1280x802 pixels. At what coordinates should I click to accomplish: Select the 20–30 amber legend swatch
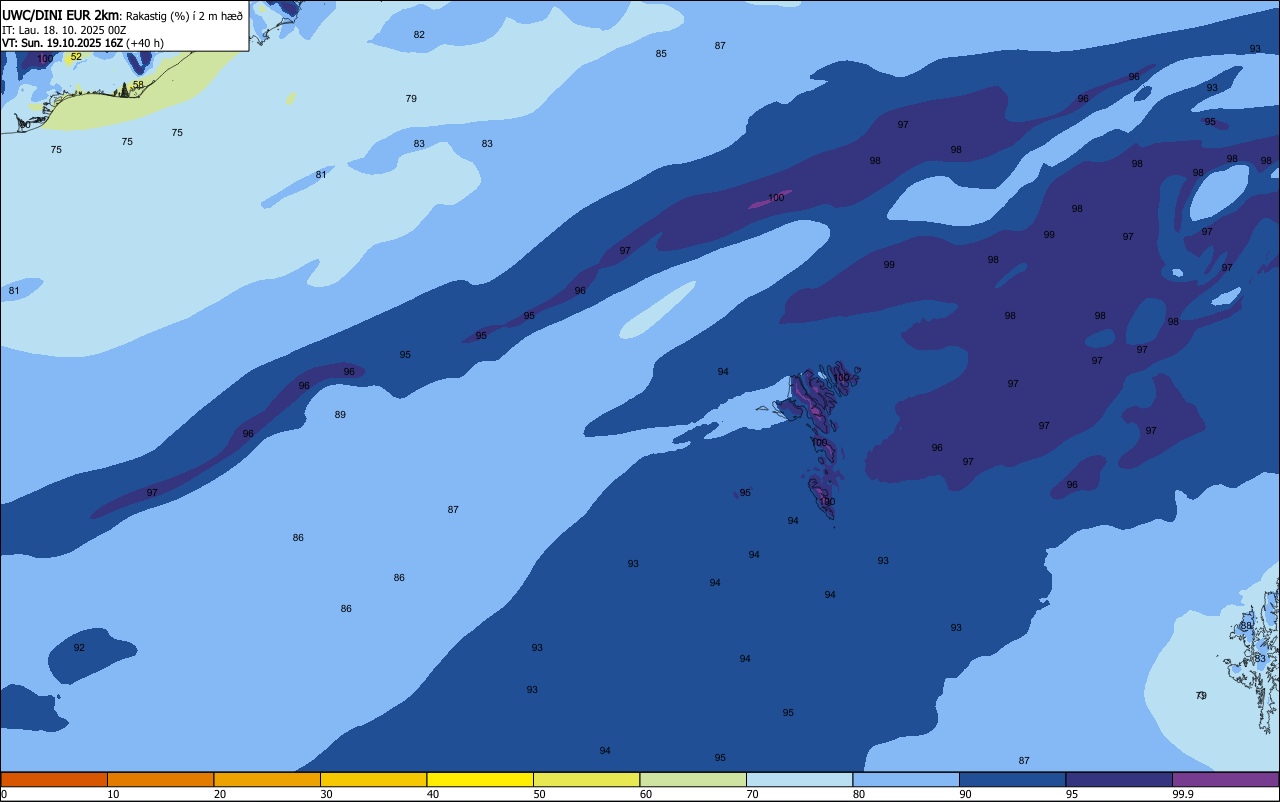(x=267, y=779)
